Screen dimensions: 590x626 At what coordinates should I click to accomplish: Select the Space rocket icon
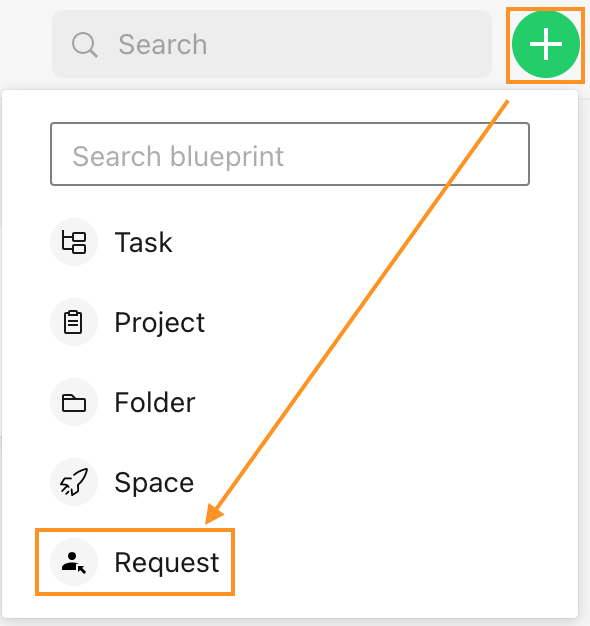click(x=74, y=482)
